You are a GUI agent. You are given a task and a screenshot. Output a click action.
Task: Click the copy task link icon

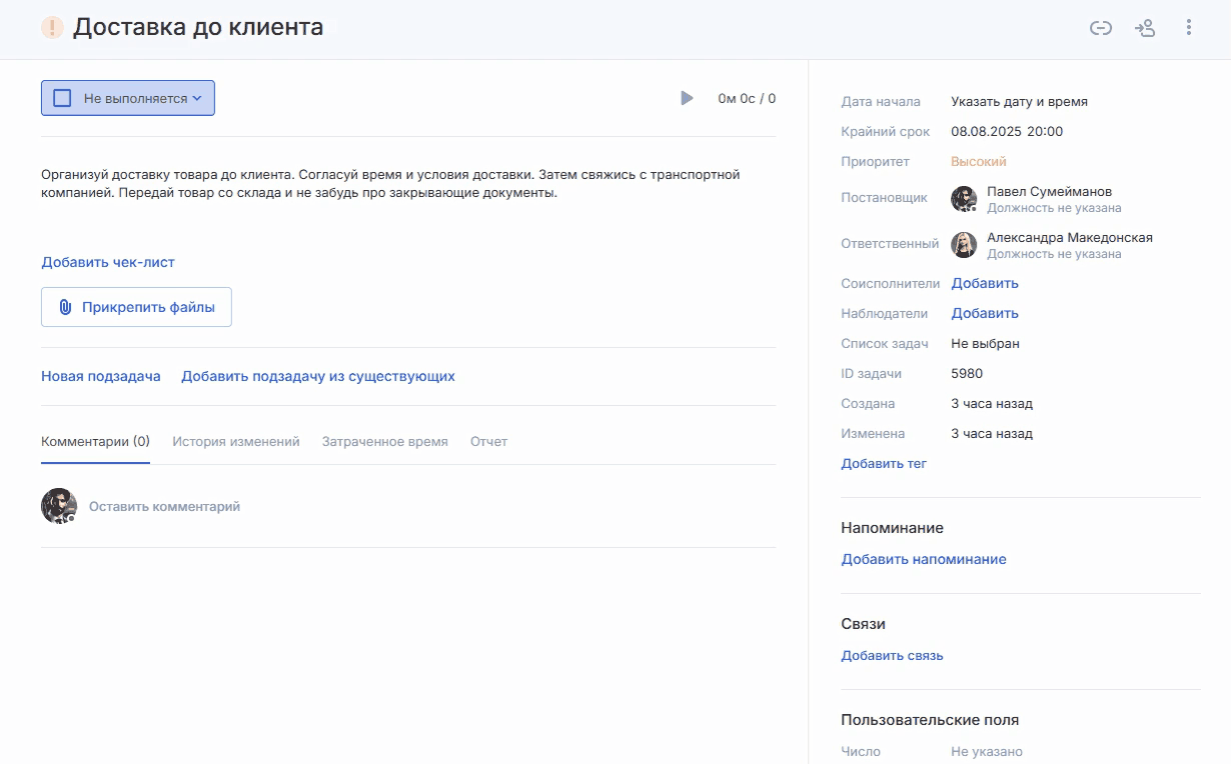(x=1100, y=28)
